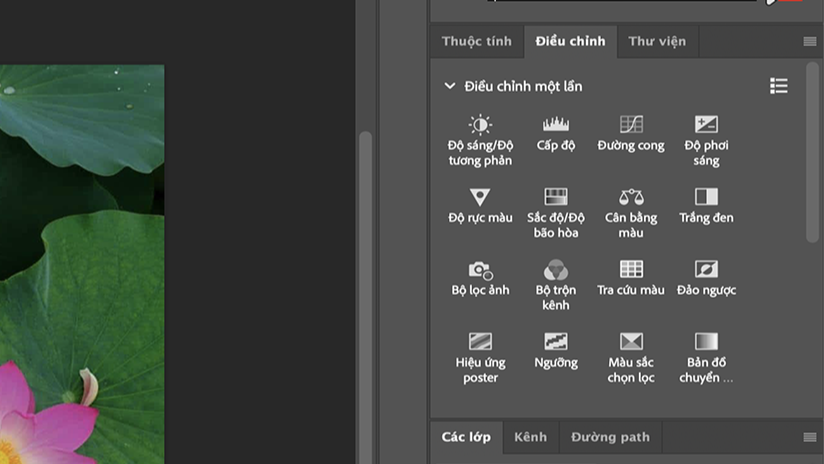Add a Đường cong curves adjustment

(631, 125)
